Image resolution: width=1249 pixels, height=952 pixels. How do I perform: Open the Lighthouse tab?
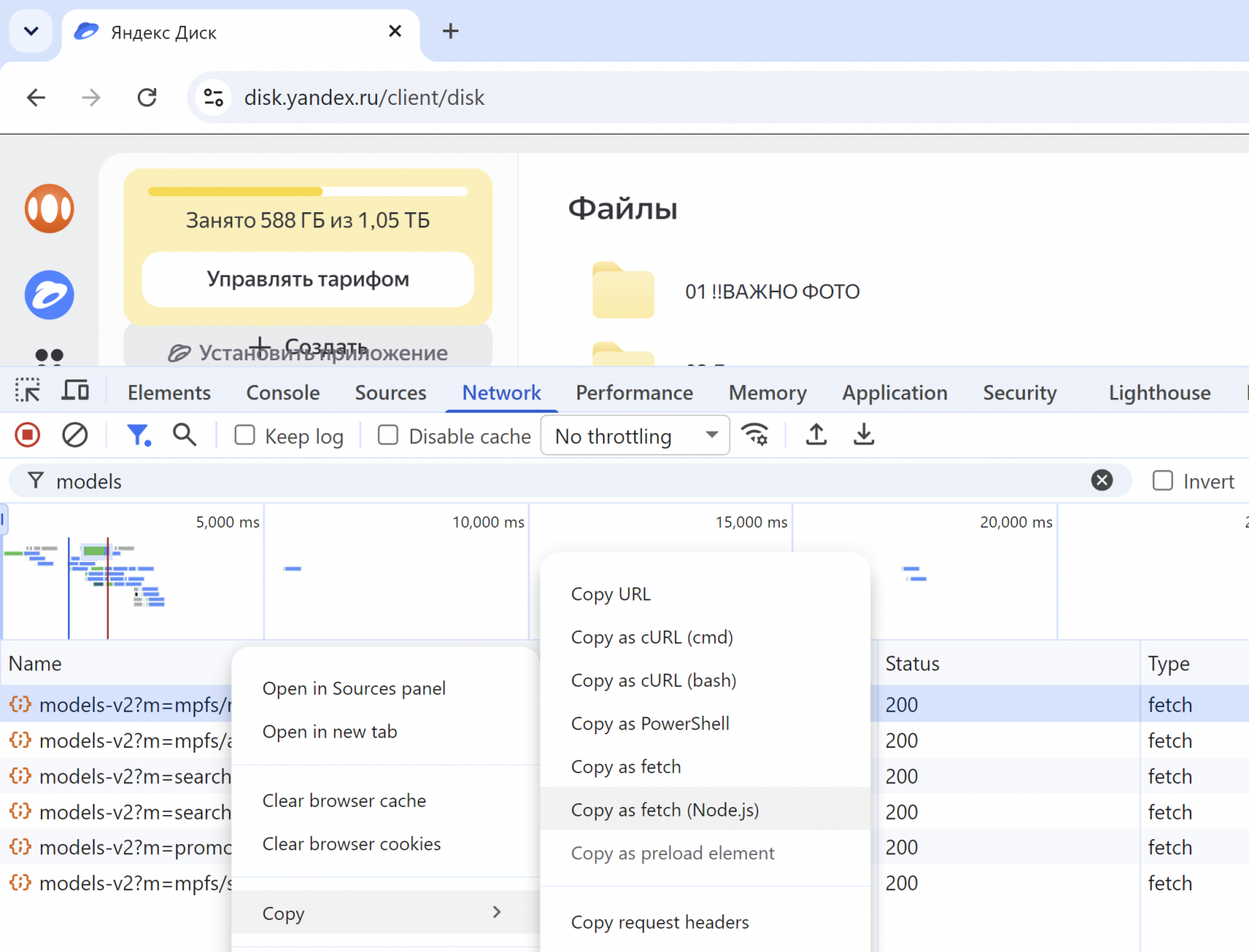pos(1159,393)
